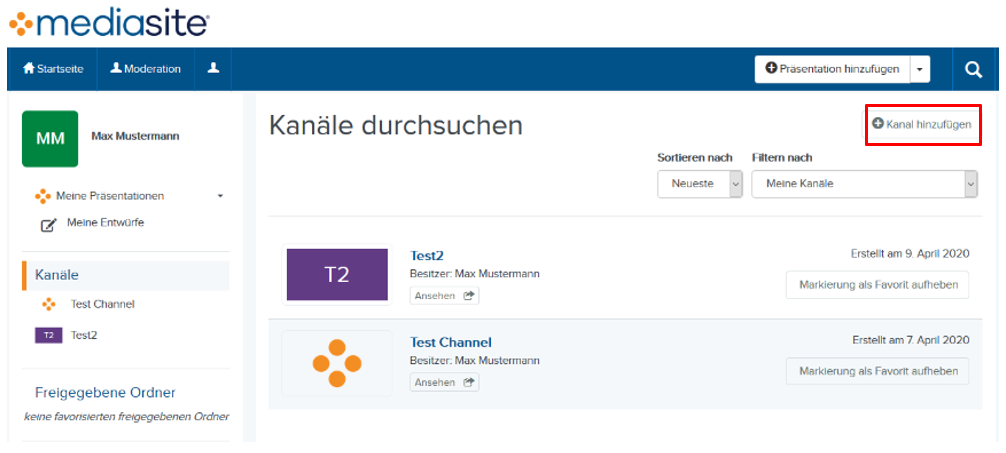Click Kanal hinzufügen

coord(922,124)
